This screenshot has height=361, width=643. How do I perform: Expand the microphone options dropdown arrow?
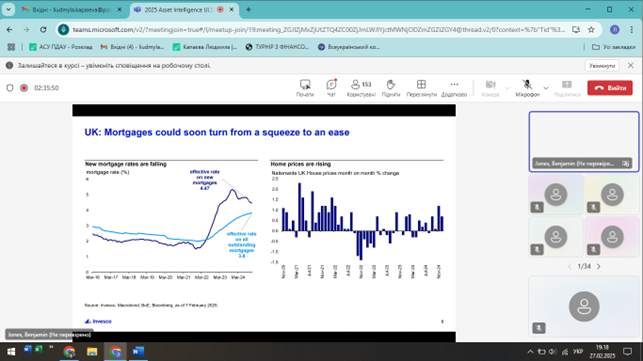coord(546,88)
